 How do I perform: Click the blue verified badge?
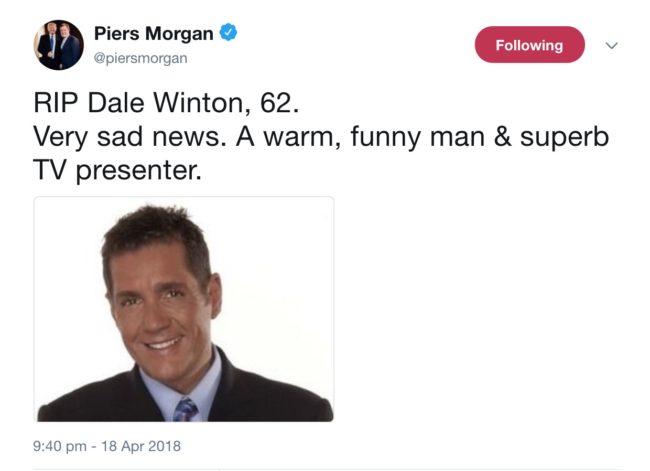pos(228,32)
